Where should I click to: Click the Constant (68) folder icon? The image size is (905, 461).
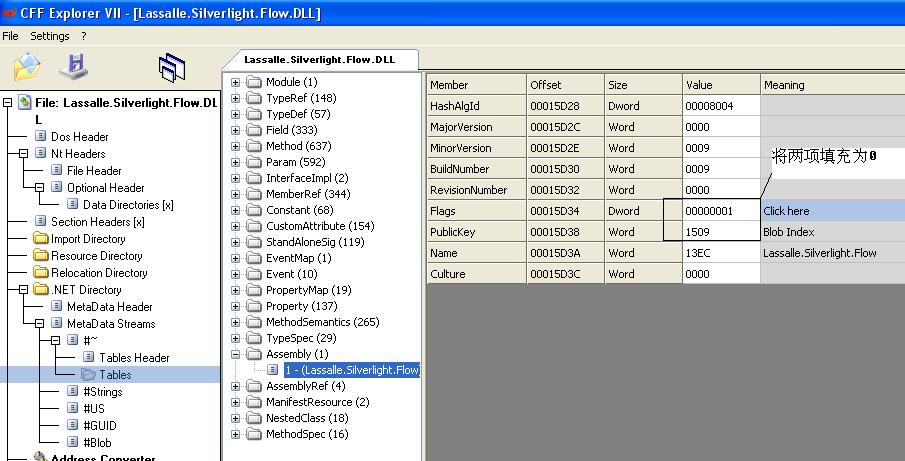[x=254, y=210]
